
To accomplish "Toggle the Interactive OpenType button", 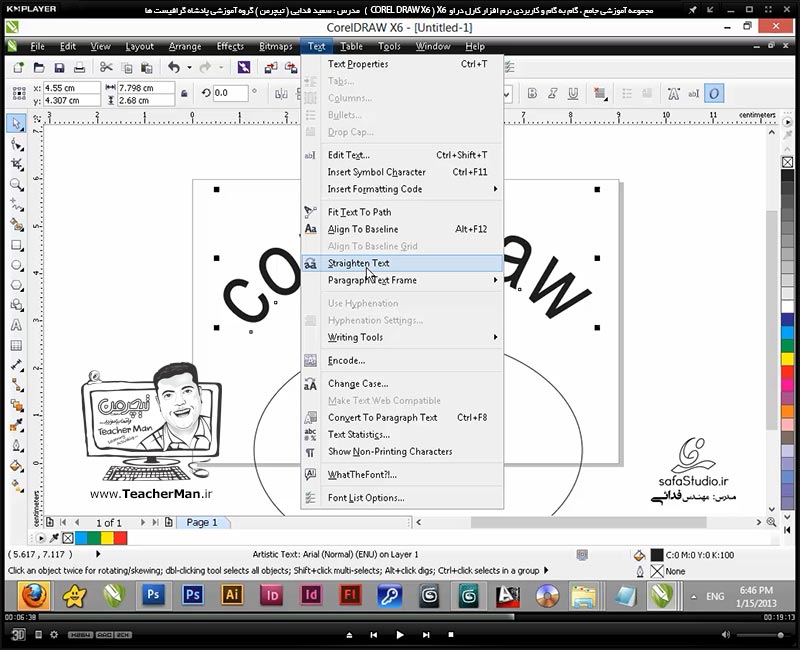I will point(714,93).
